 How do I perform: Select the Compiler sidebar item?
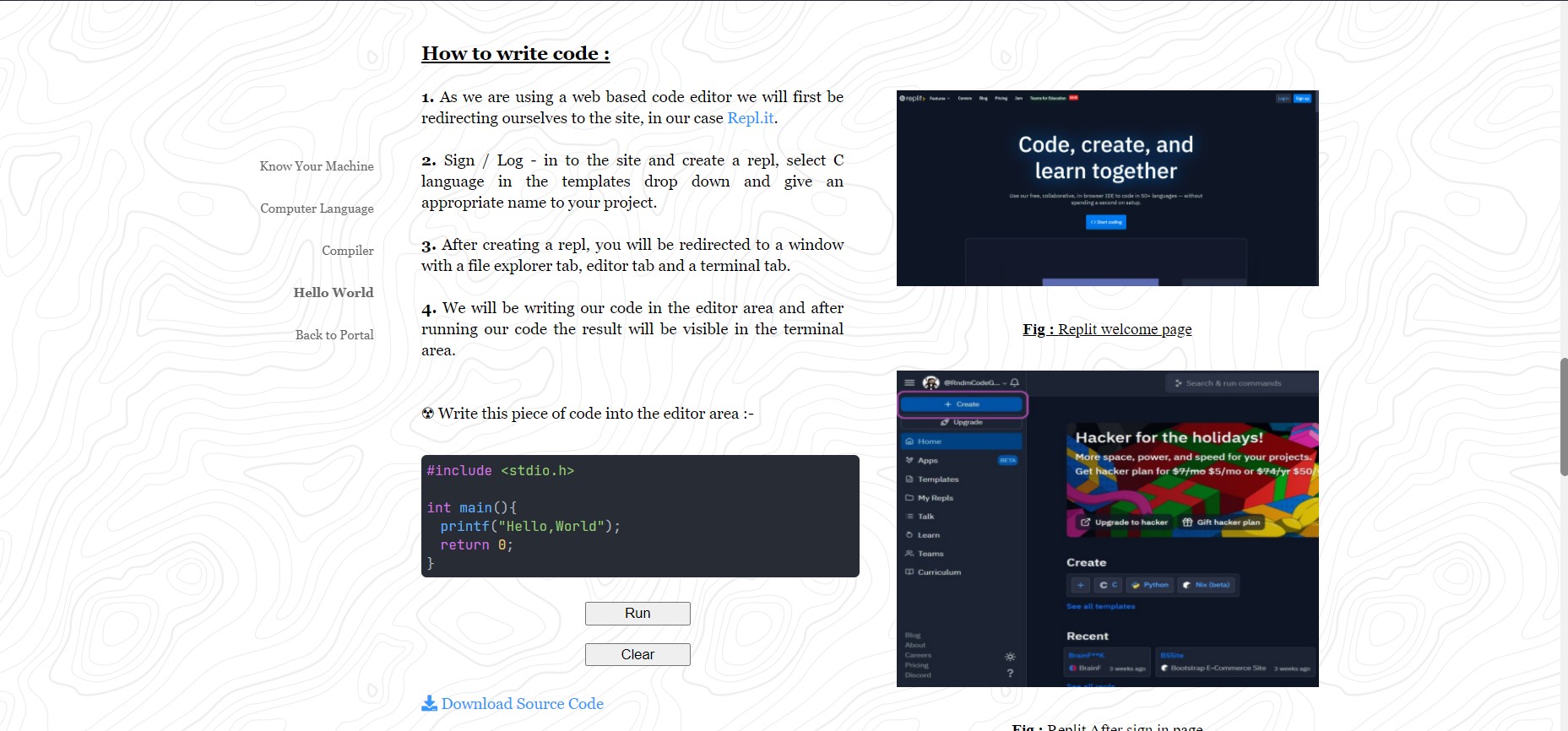(348, 251)
